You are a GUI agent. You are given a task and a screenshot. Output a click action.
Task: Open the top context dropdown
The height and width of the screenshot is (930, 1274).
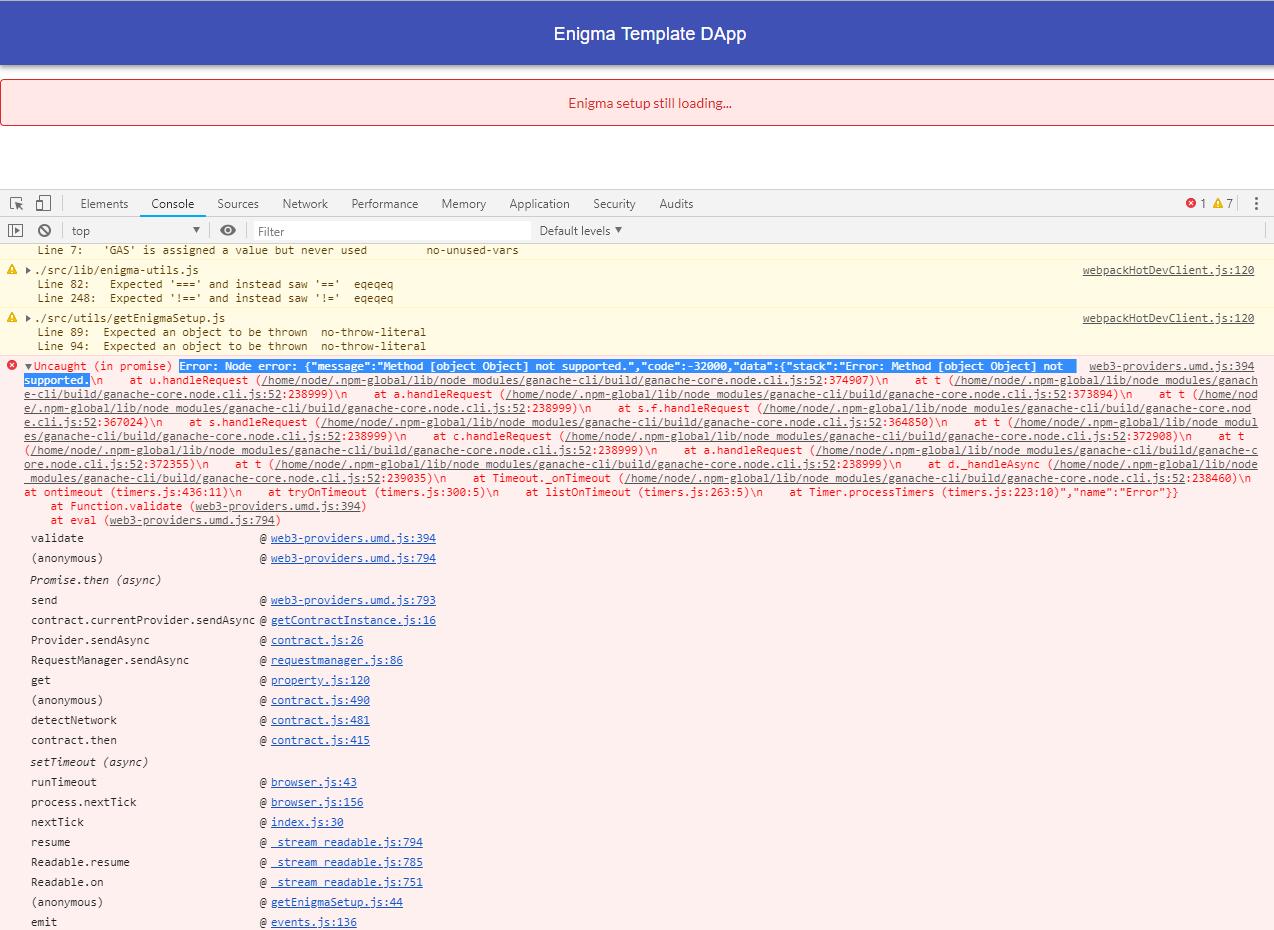coord(135,230)
